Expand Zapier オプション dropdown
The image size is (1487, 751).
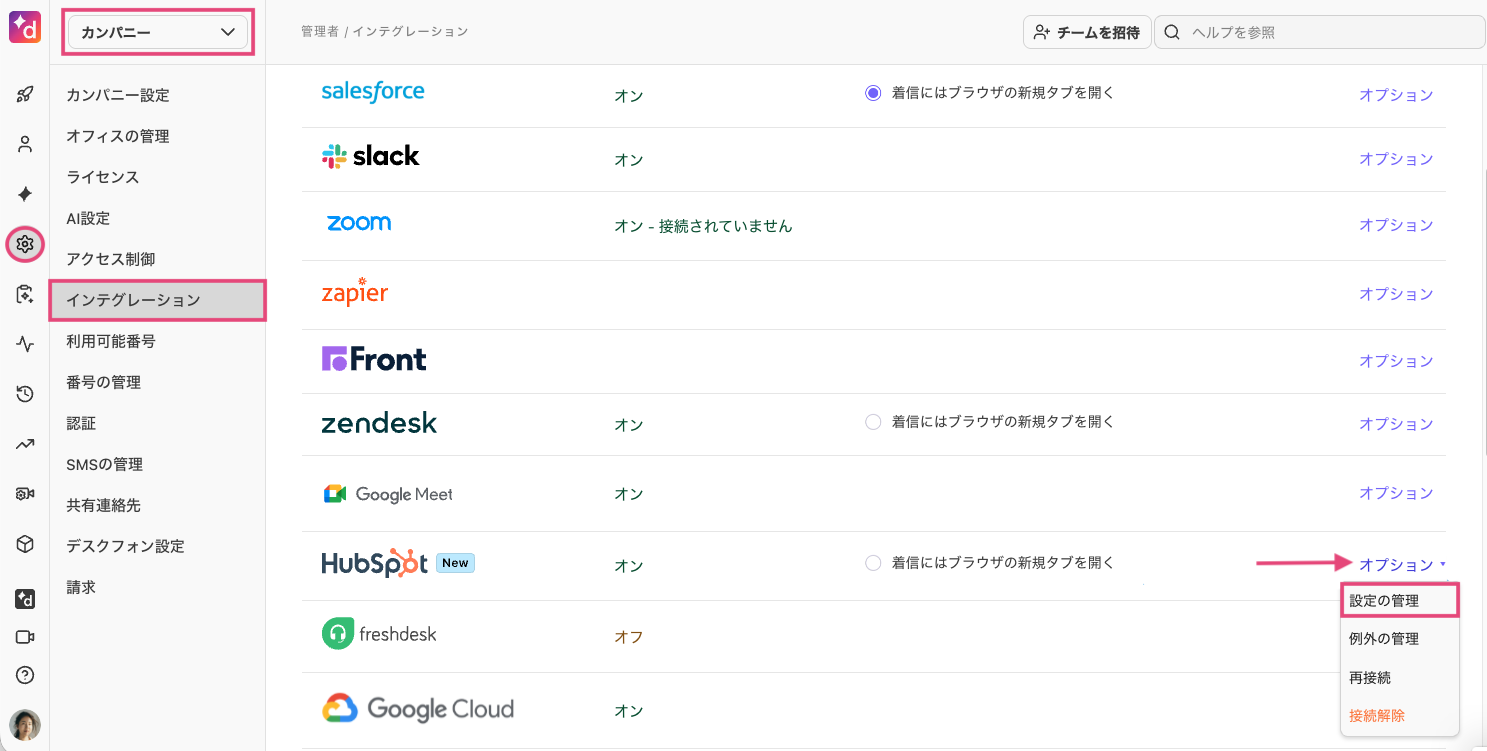(x=1396, y=294)
